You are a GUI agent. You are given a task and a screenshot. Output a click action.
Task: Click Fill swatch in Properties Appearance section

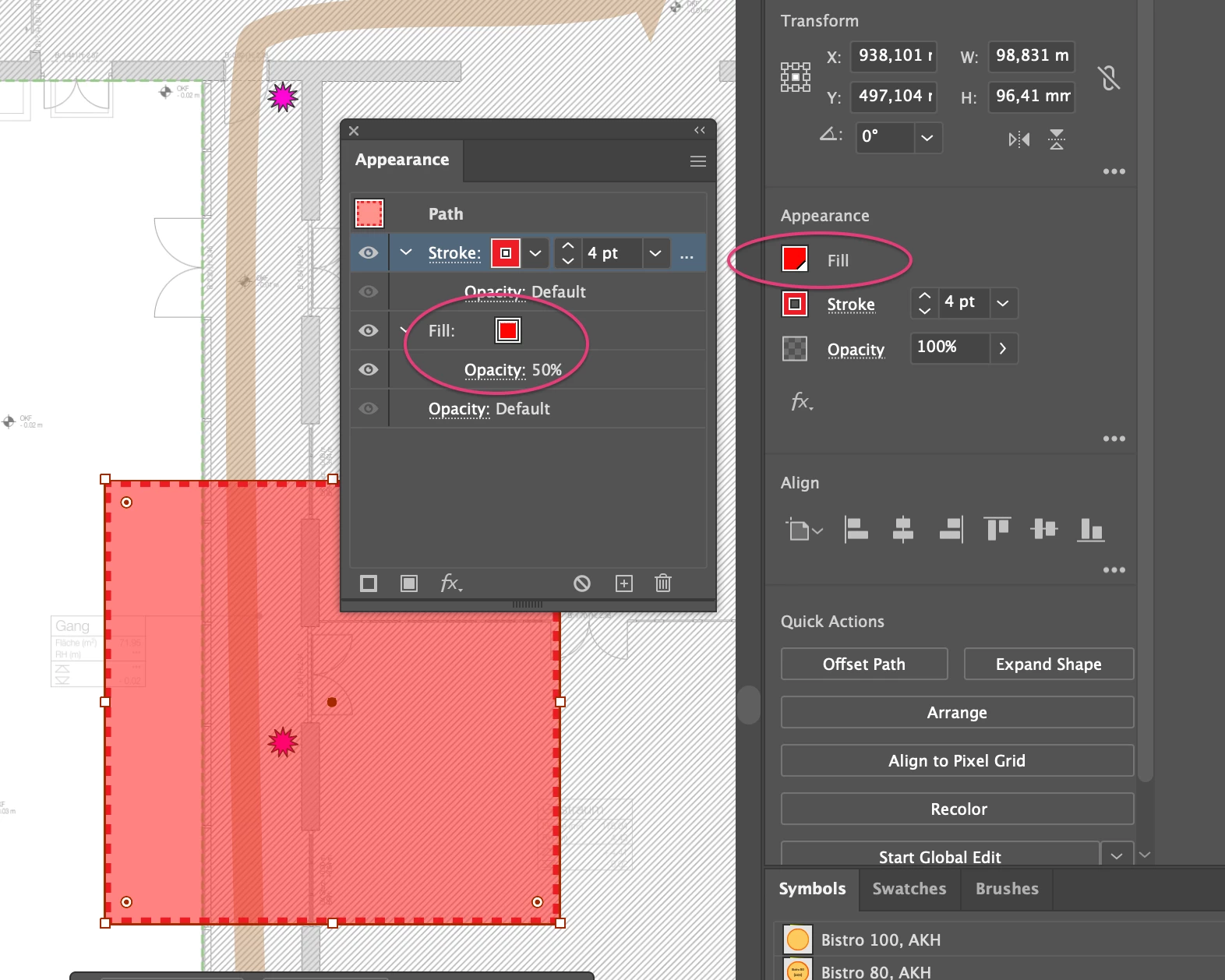[795, 259]
